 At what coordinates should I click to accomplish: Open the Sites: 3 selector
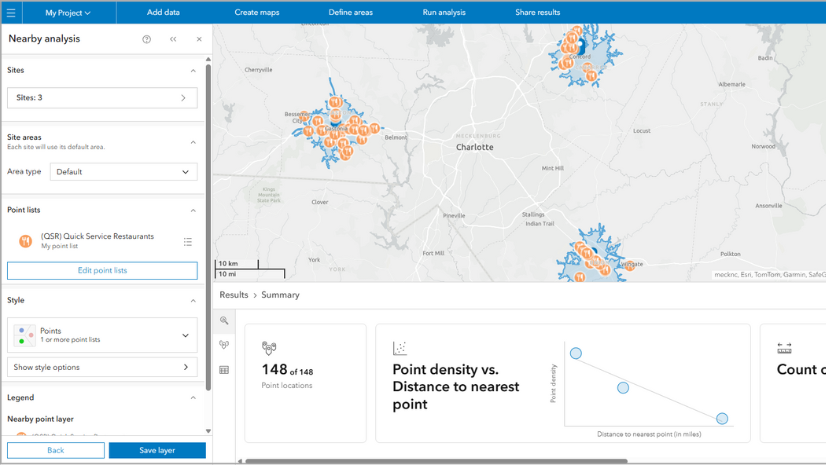pyautogui.click(x=102, y=98)
